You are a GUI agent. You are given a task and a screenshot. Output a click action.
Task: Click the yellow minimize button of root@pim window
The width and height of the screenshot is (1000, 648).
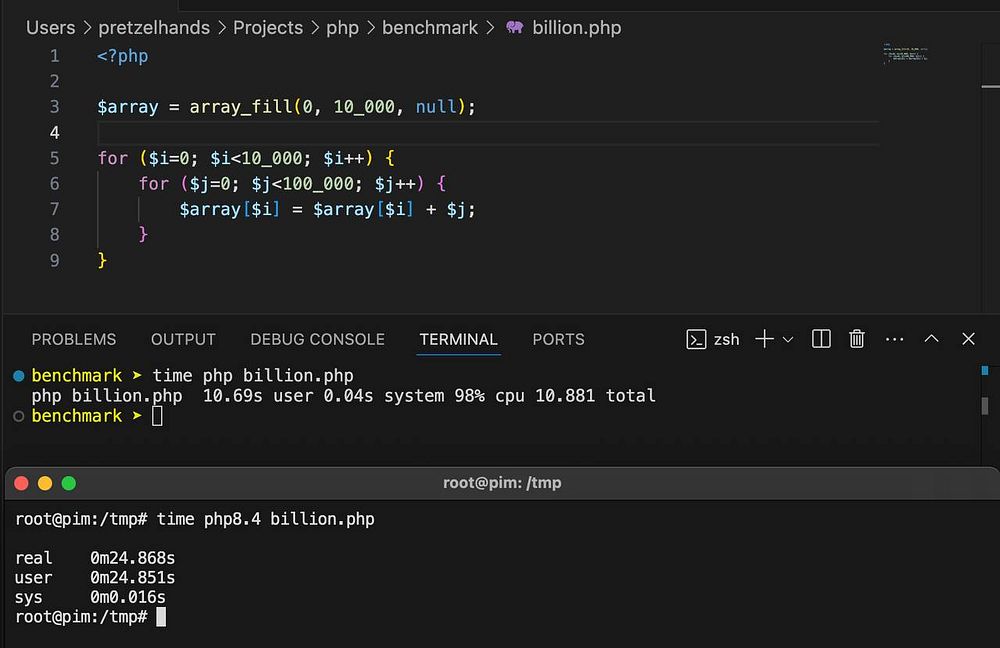[45, 483]
